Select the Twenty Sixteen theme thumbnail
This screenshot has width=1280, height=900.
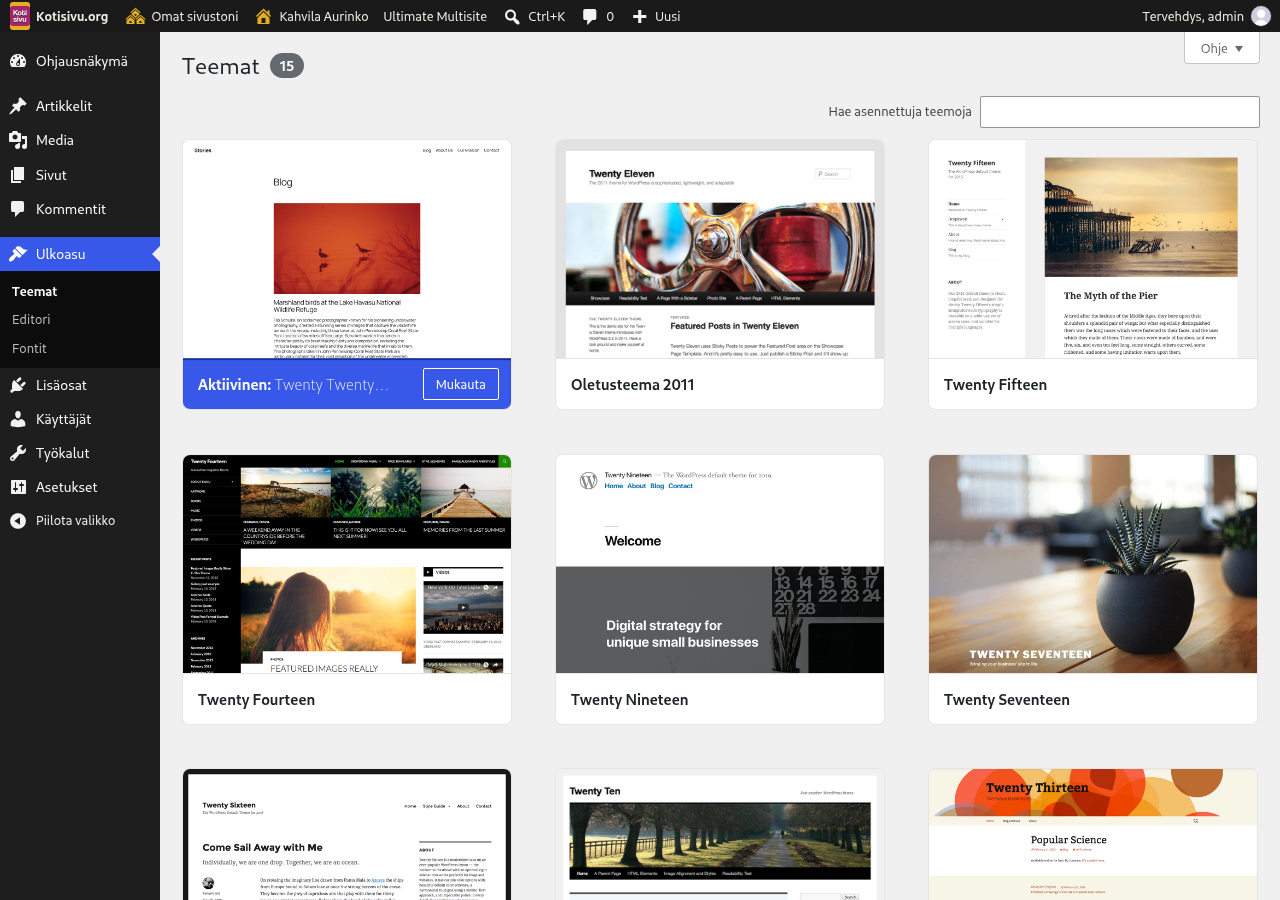[x=347, y=835]
